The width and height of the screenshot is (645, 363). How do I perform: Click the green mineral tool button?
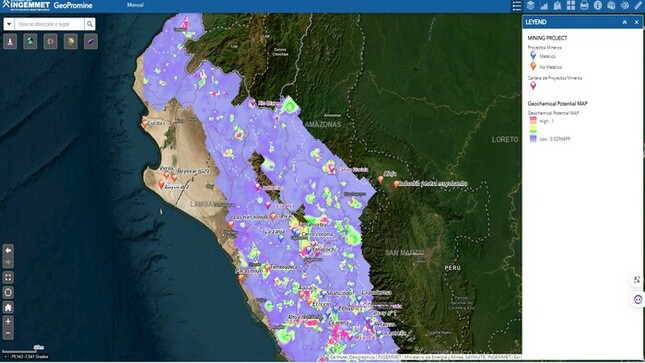30,42
